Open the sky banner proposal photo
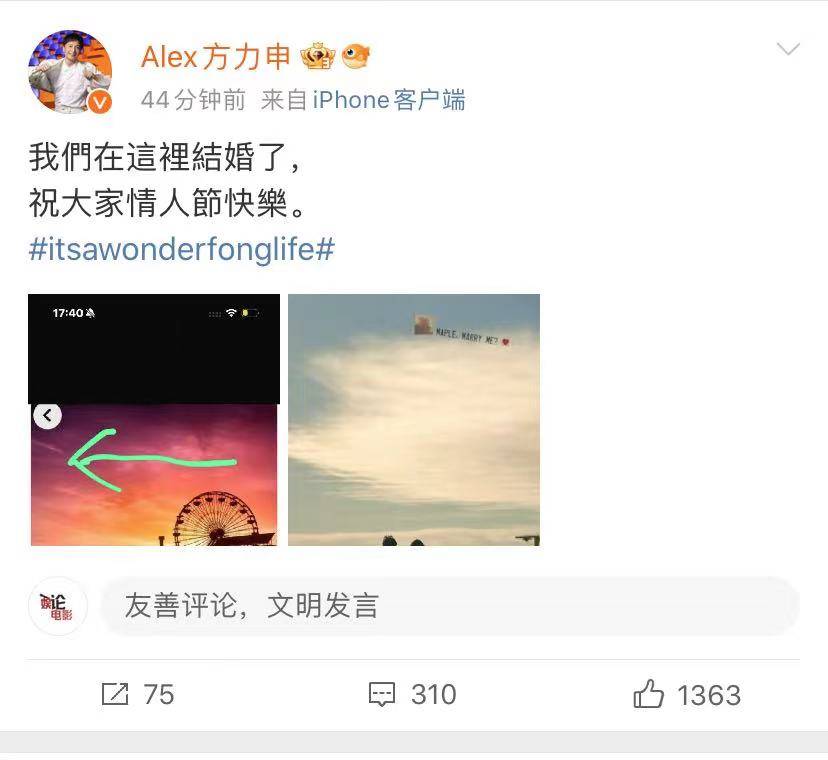 coord(413,420)
